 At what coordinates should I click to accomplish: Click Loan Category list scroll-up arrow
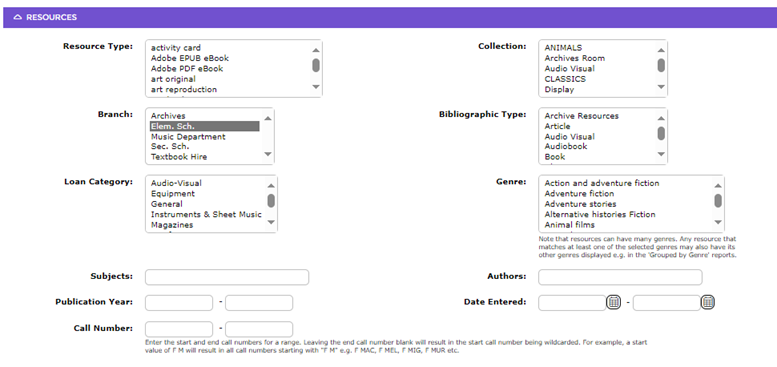271,185
